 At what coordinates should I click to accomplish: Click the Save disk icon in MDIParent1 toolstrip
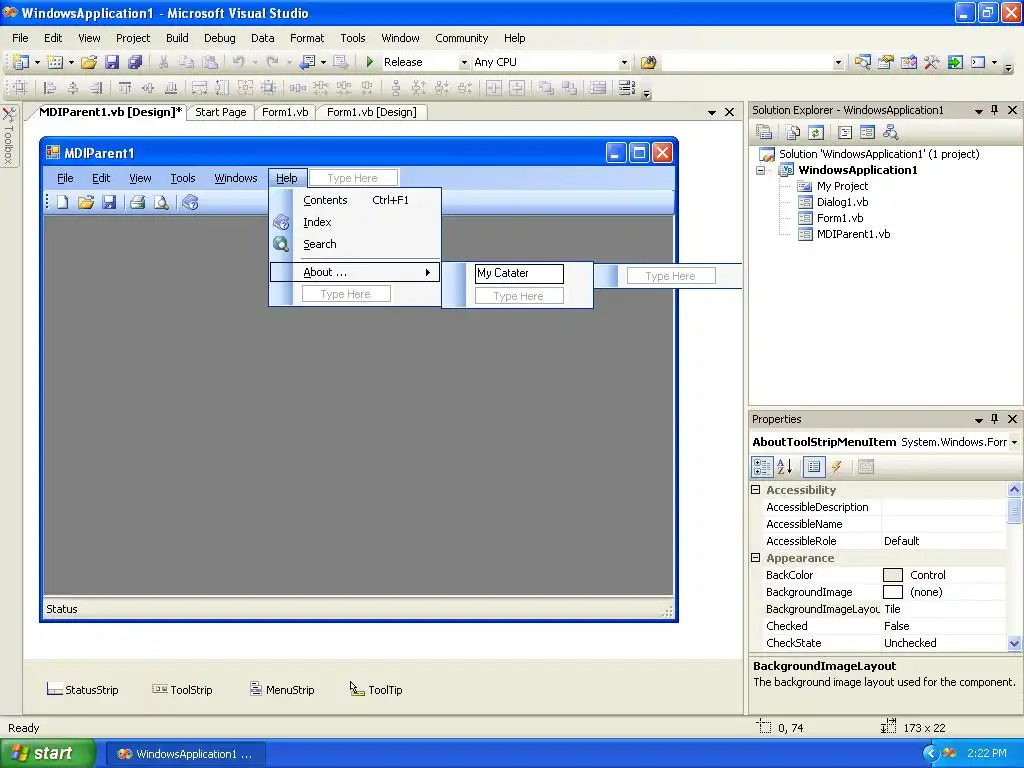(x=109, y=202)
